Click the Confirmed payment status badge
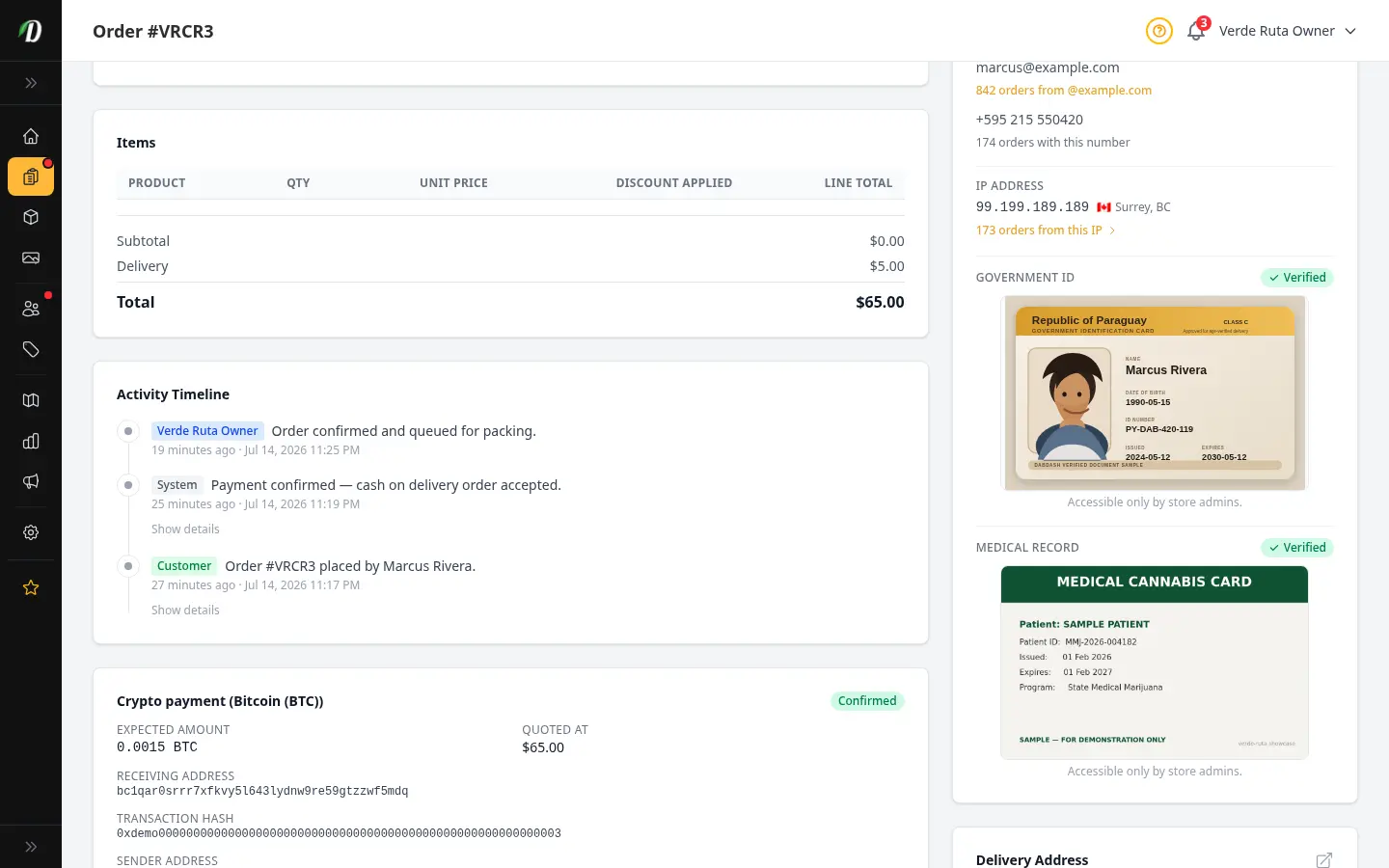Screen dimensions: 1389x868 point(867,701)
